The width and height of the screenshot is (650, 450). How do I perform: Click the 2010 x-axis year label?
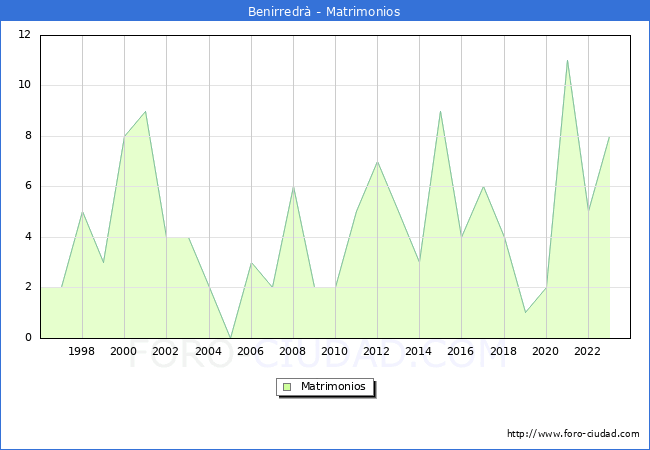335,352
